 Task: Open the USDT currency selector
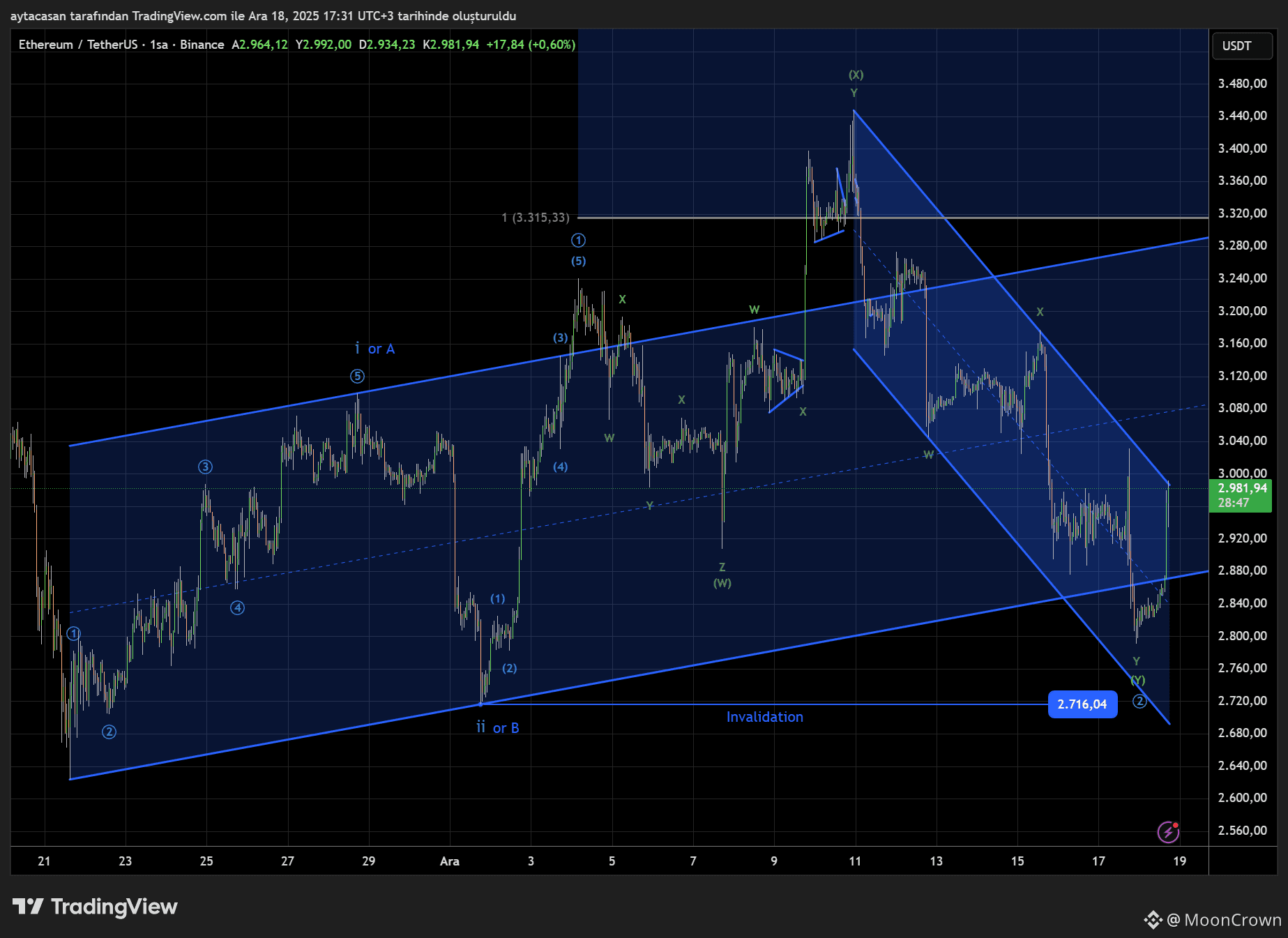1242,46
